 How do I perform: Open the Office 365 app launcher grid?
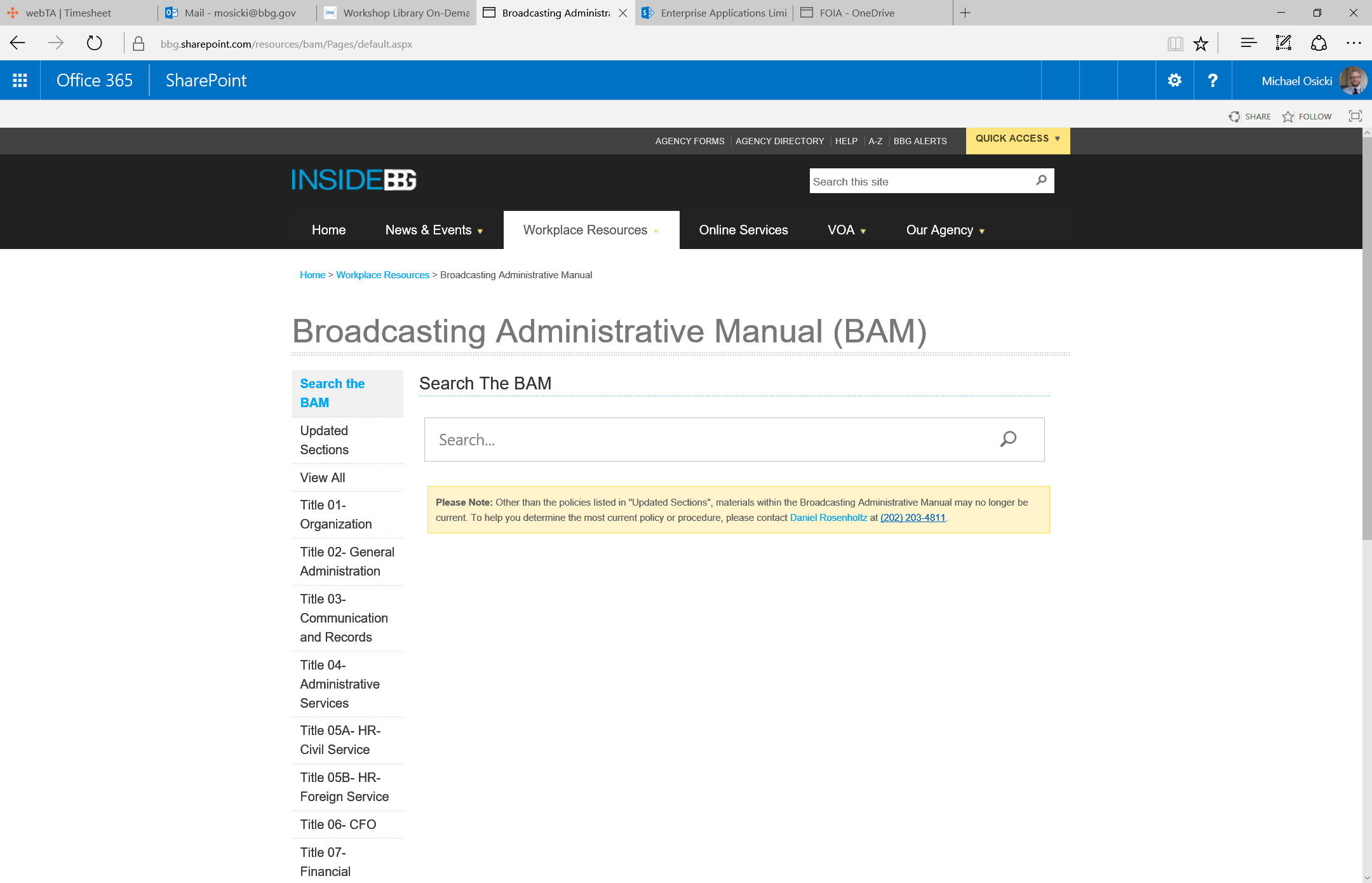20,80
